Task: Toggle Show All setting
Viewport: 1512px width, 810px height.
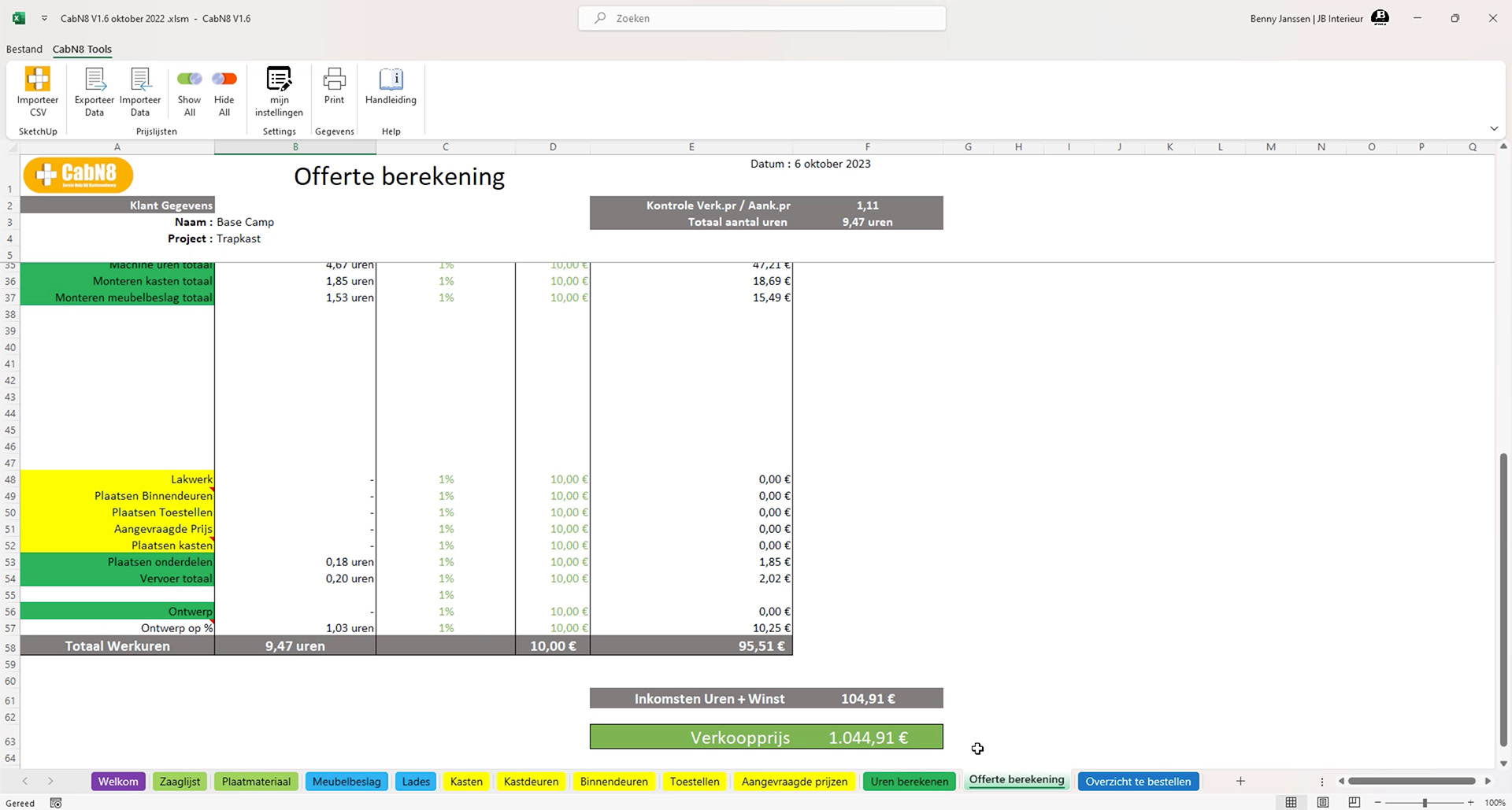Action: [189, 91]
